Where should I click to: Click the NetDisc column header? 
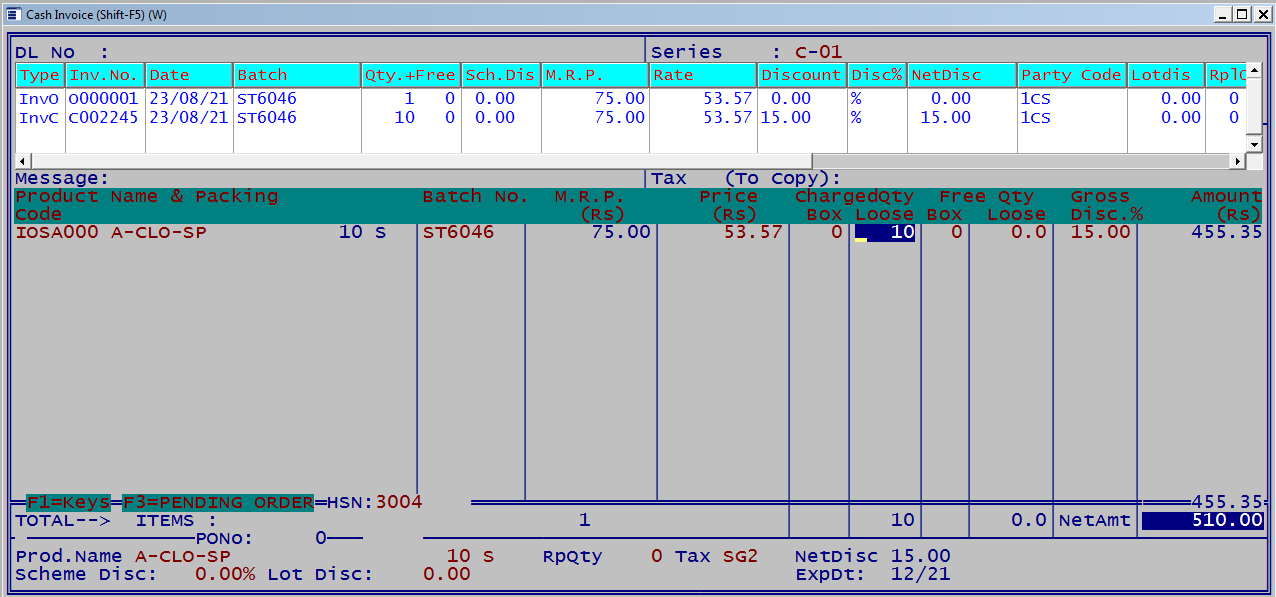(962, 75)
